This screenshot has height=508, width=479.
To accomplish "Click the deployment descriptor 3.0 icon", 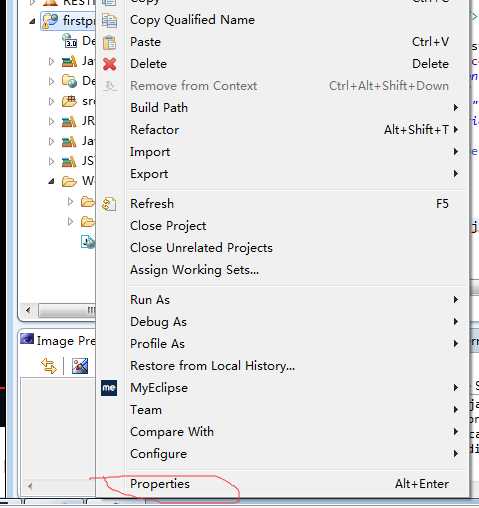I will (70, 41).
